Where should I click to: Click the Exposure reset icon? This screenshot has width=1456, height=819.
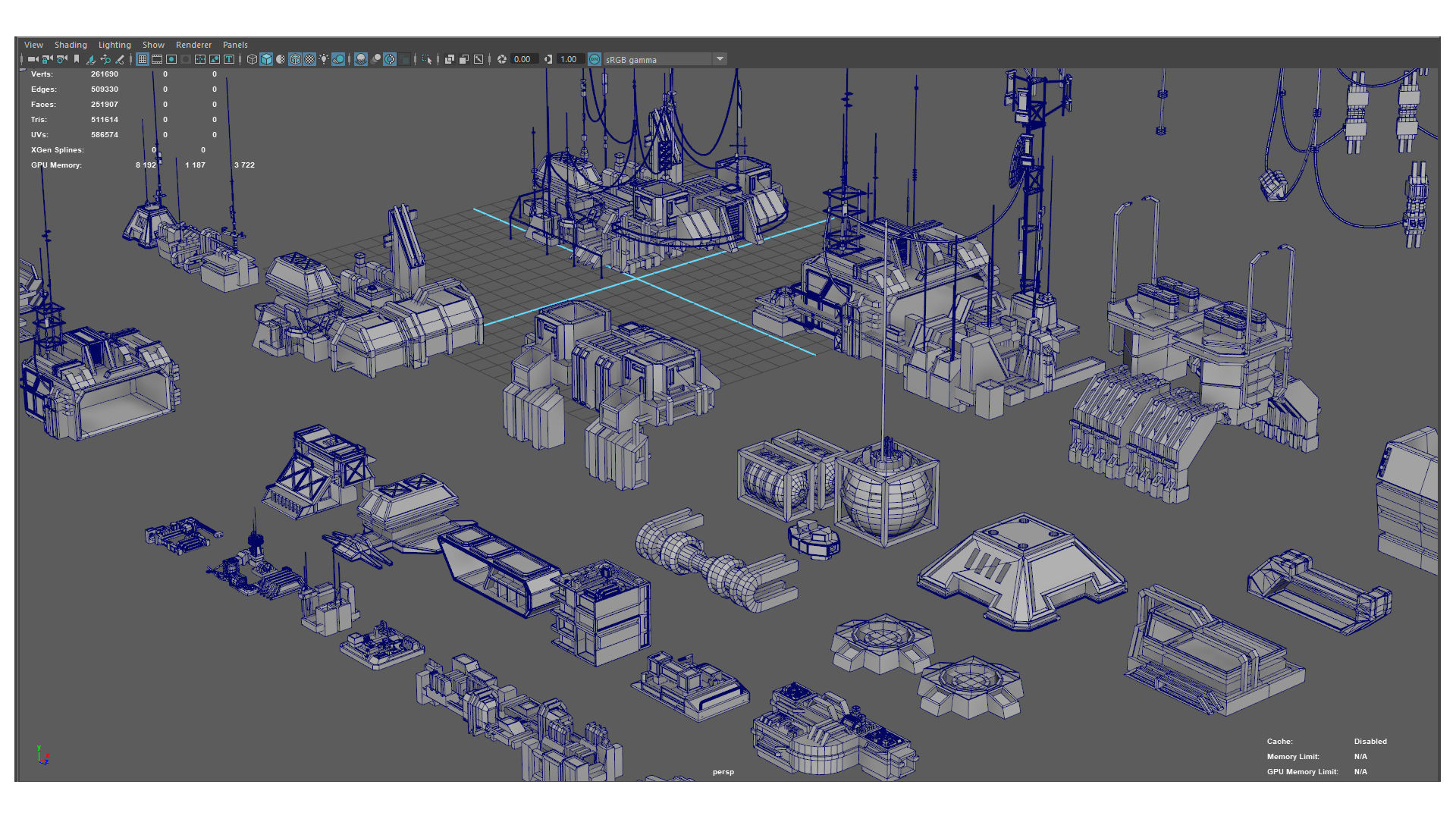[x=502, y=59]
